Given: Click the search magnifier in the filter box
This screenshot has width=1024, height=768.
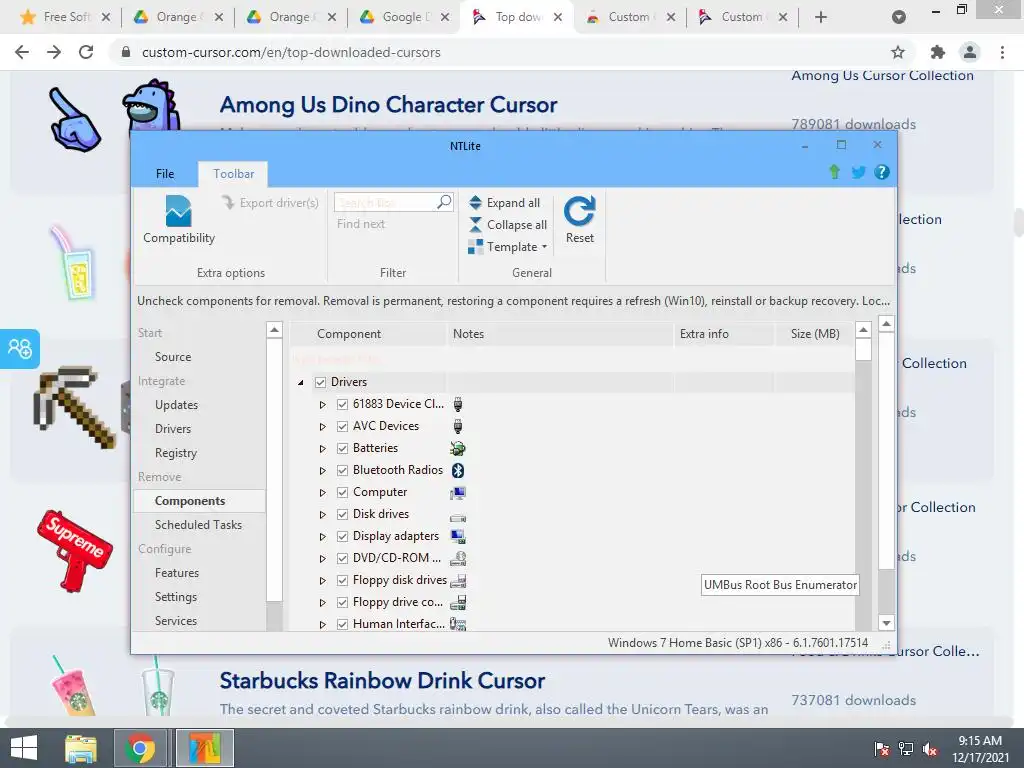Looking at the screenshot, I should point(444,202).
